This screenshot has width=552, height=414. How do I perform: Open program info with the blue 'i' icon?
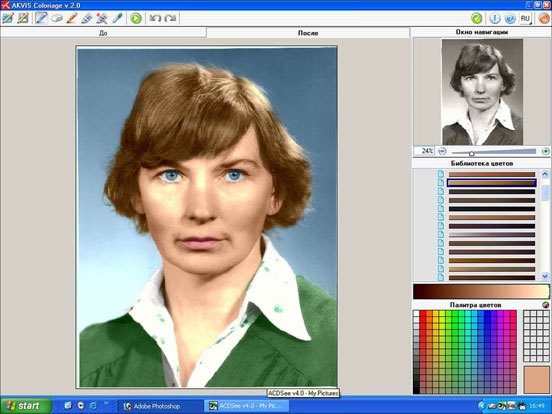[x=494, y=18]
